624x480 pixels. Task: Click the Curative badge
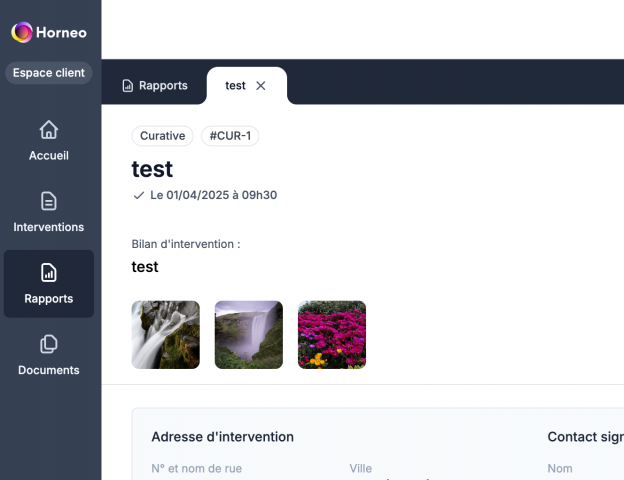coord(162,136)
